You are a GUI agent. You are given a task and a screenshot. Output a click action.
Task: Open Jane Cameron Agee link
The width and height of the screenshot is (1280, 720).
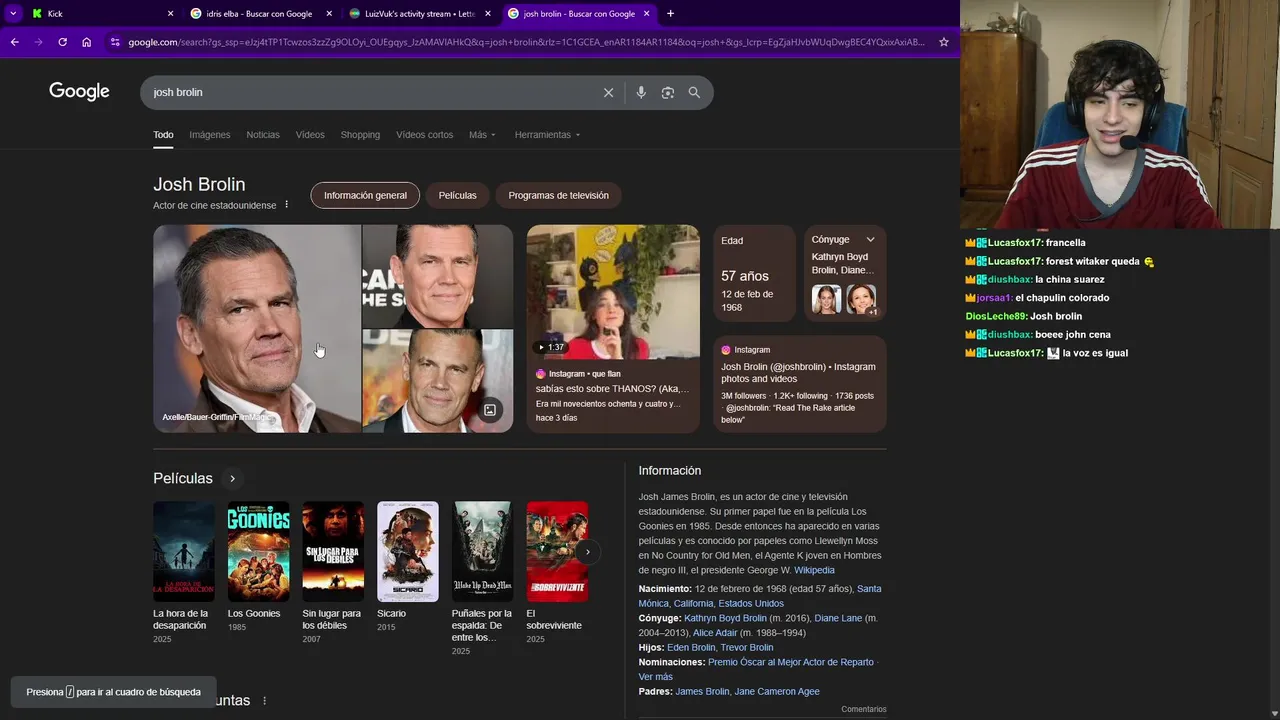pos(777,691)
